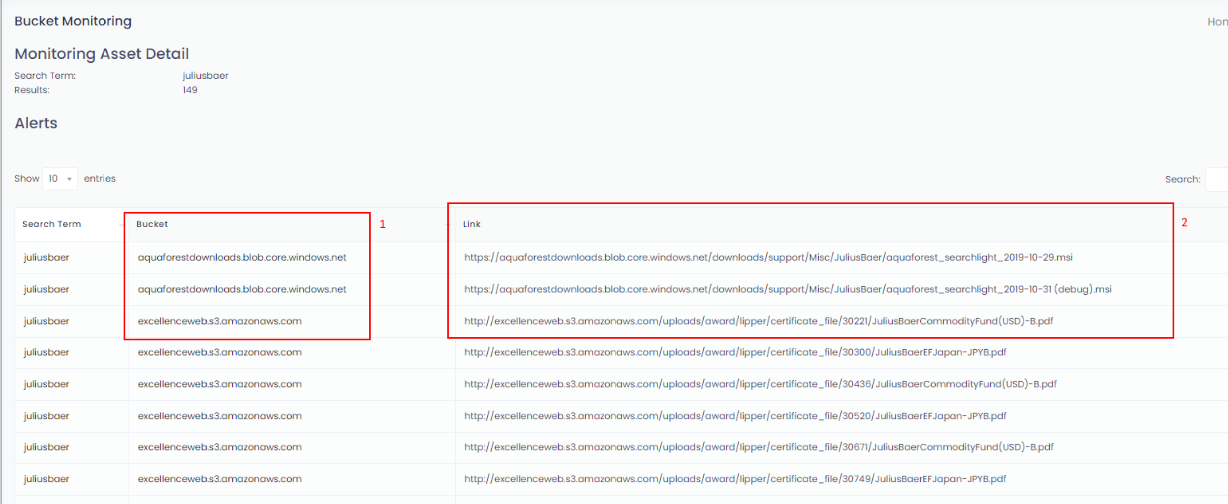1228x504 pixels.
Task: Click the Monitoring Asset Detail heading
Action: 102,54
